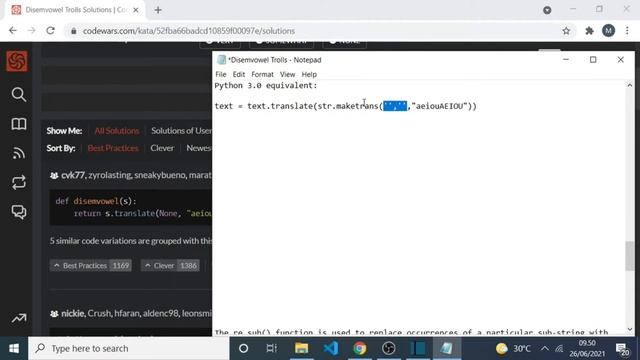The width and height of the screenshot is (640, 360).
Task: Click the Notepad scrollbar up arrow
Action: click(630, 85)
